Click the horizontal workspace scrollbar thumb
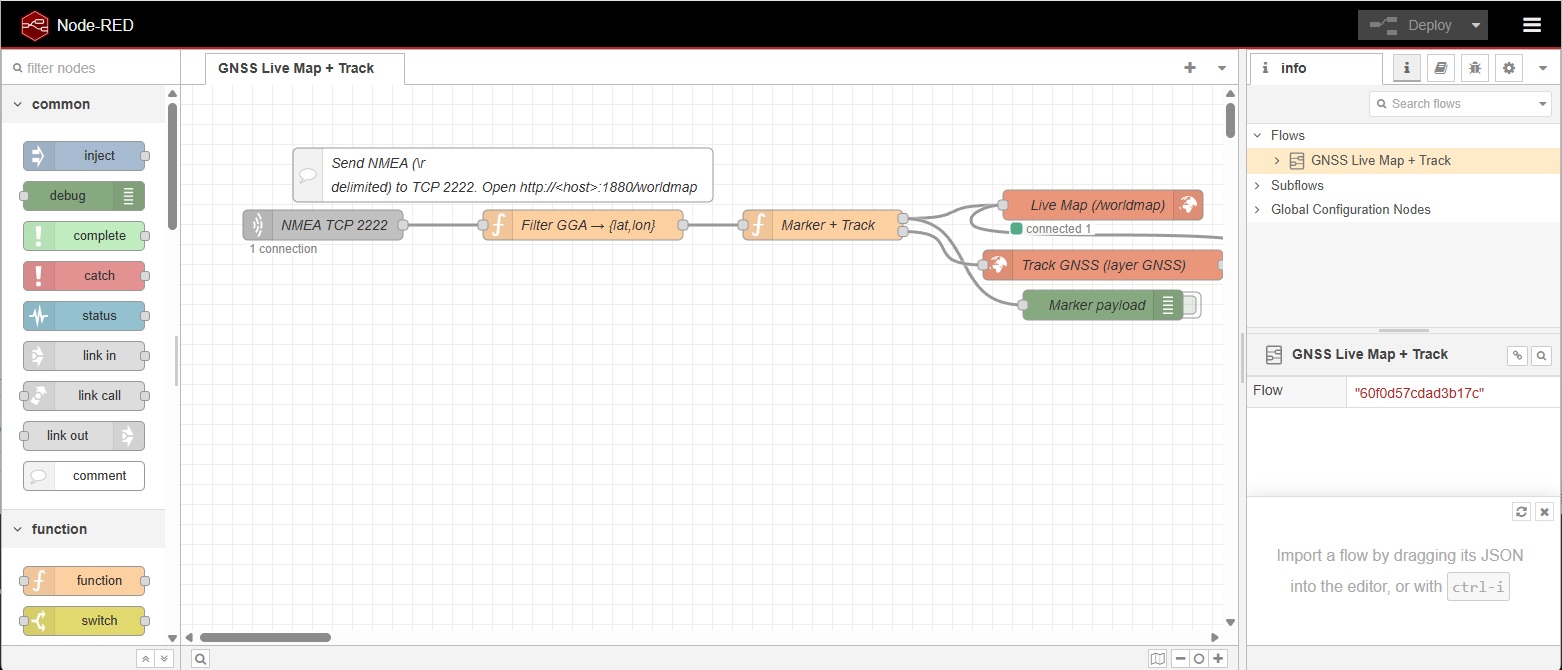The image size is (1562, 670). (265, 637)
